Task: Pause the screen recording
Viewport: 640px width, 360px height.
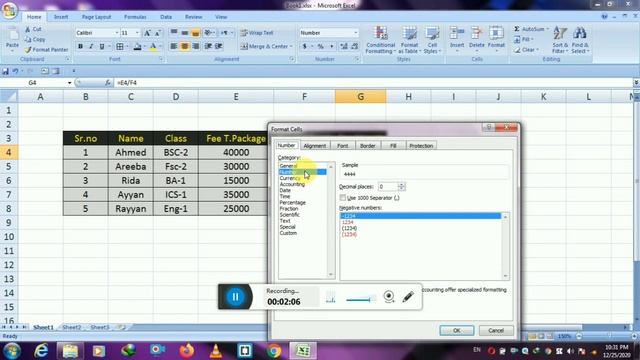Action: [x=236, y=297]
